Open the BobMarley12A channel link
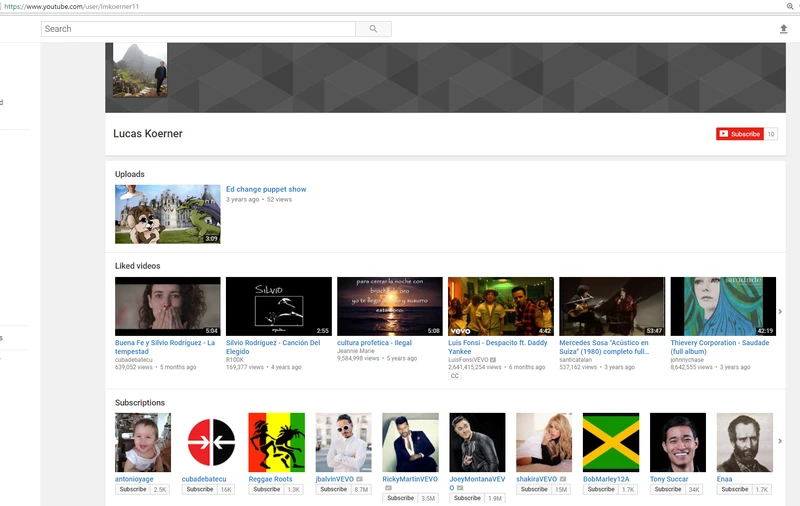Image resolution: width=800 pixels, height=506 pixels. coord(606,479)
